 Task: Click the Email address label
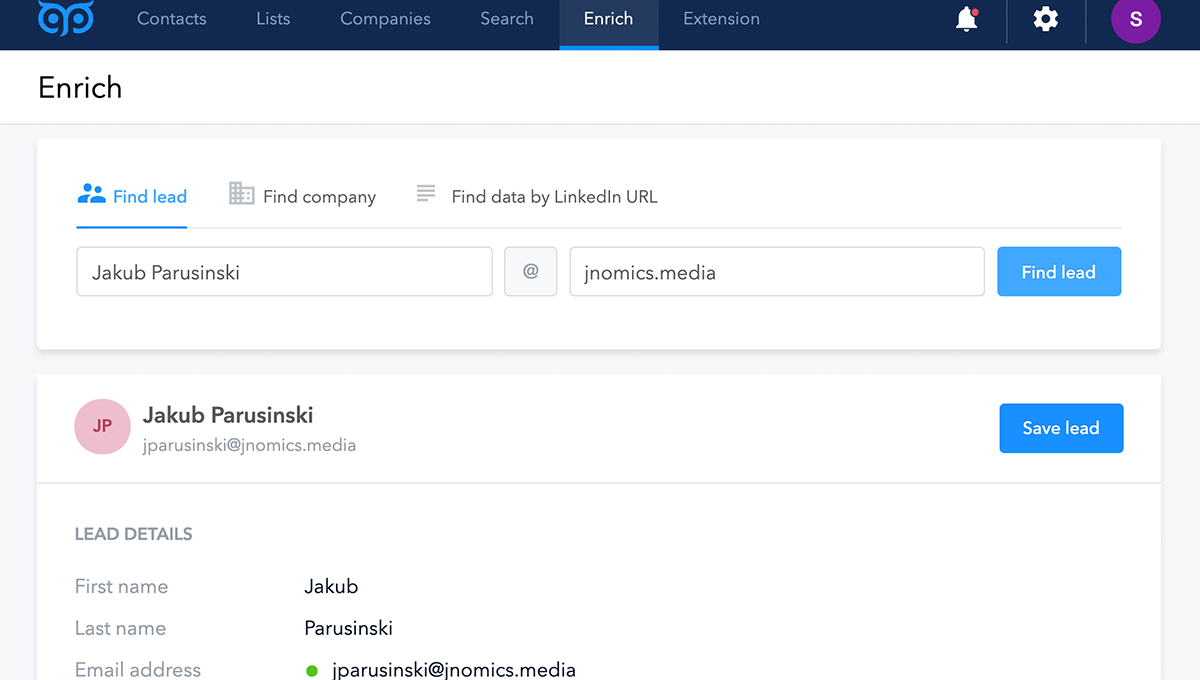tap(138, 670)
